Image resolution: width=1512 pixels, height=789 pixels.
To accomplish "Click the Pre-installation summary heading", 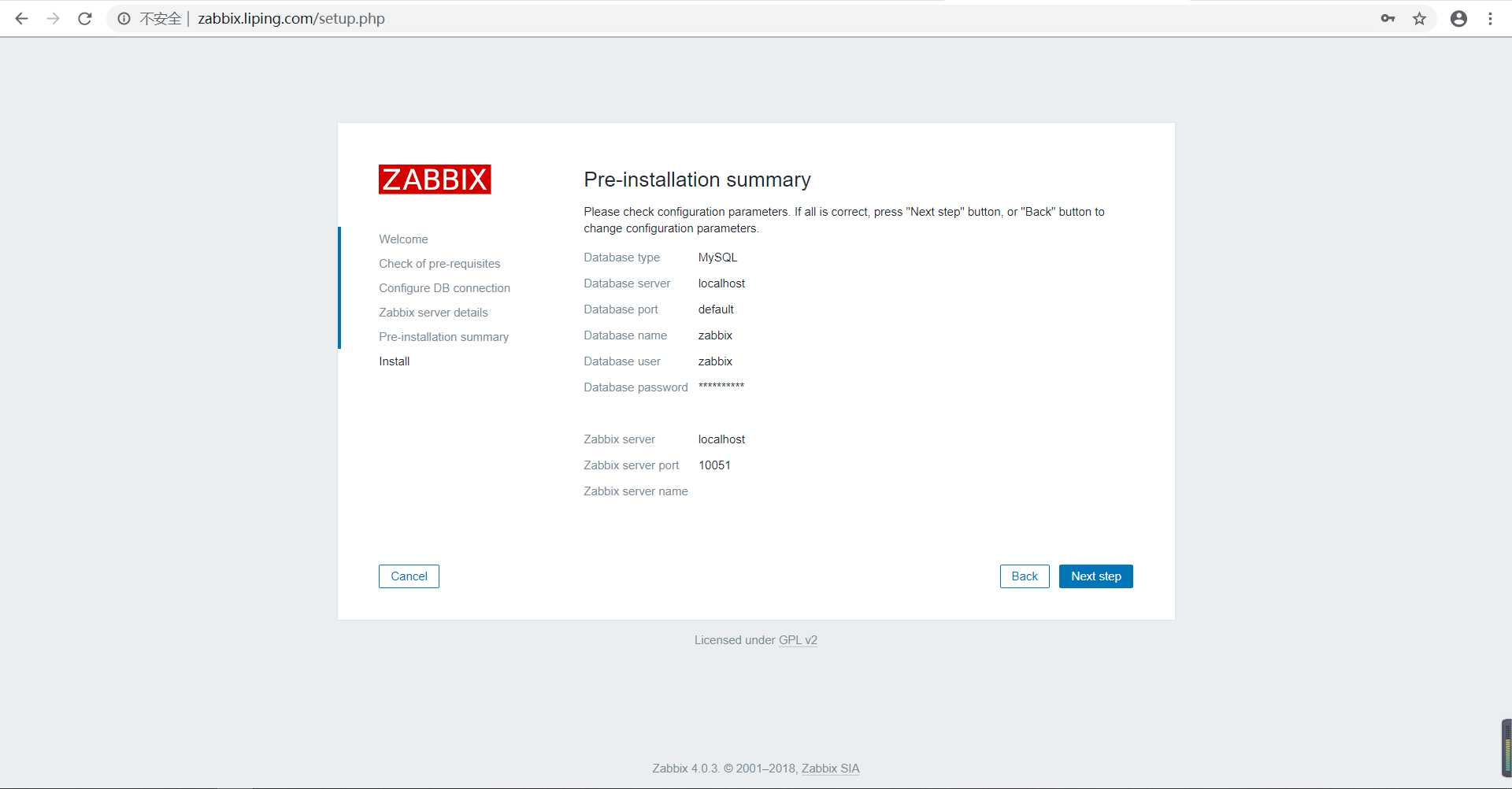I will pyautogui.click(x=697, y=180).
